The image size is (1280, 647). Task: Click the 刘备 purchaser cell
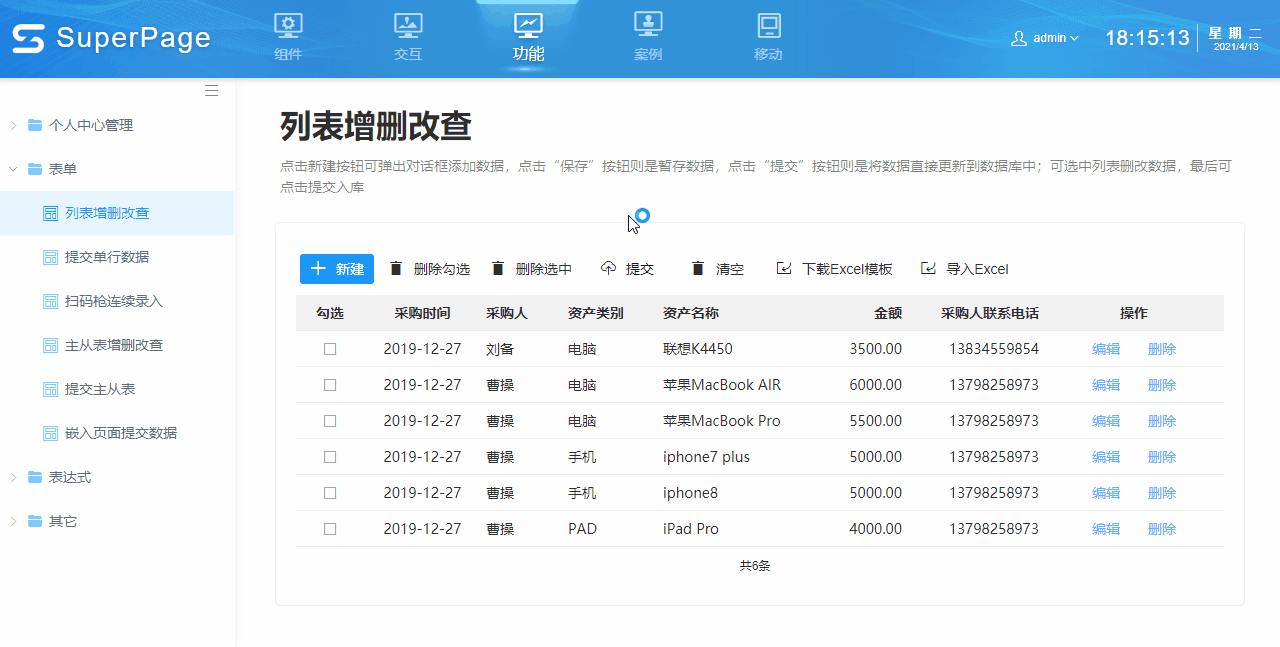pos(500,349)
